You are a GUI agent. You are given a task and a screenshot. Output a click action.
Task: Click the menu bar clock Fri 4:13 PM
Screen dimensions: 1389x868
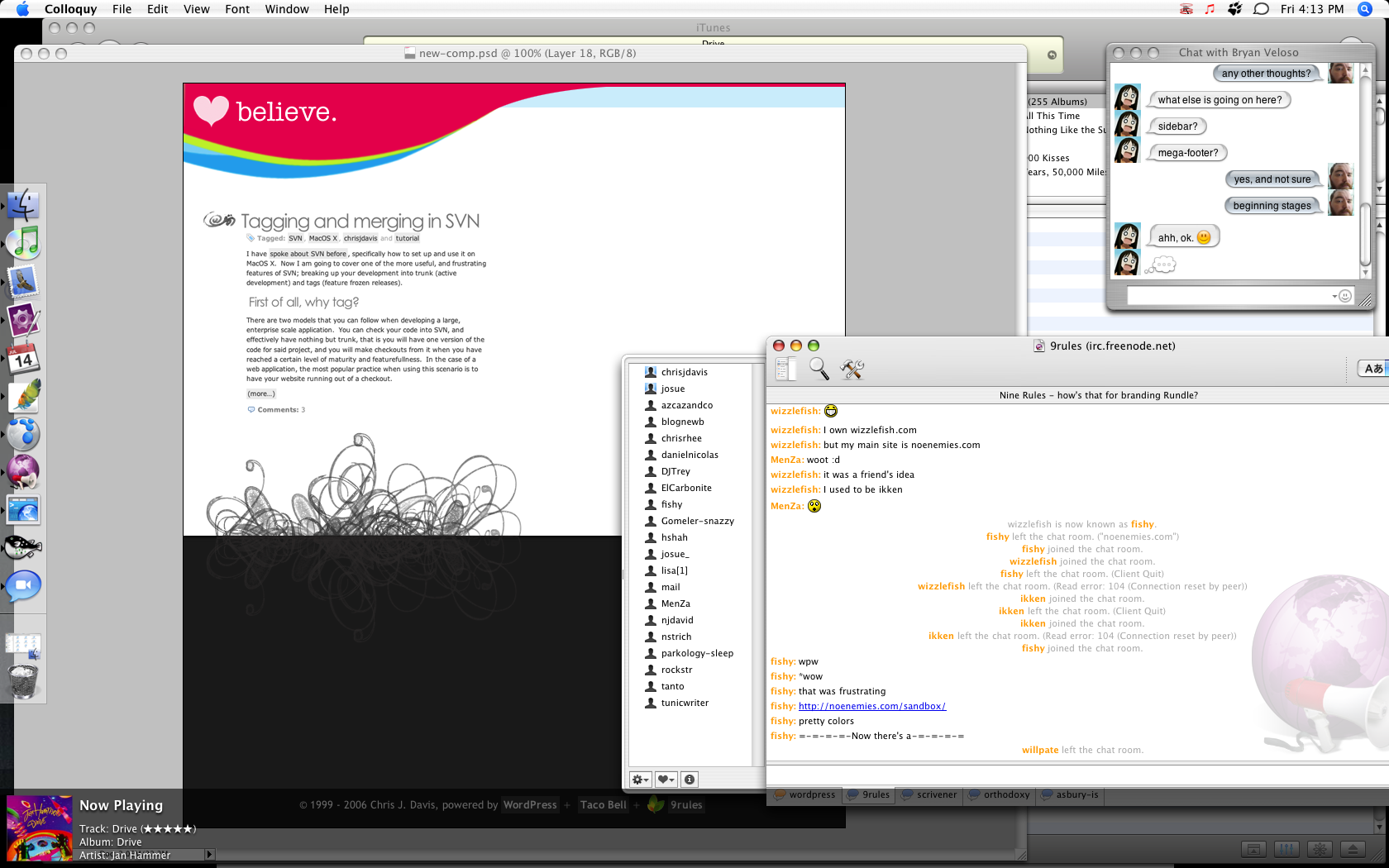tap(1312, 9)
